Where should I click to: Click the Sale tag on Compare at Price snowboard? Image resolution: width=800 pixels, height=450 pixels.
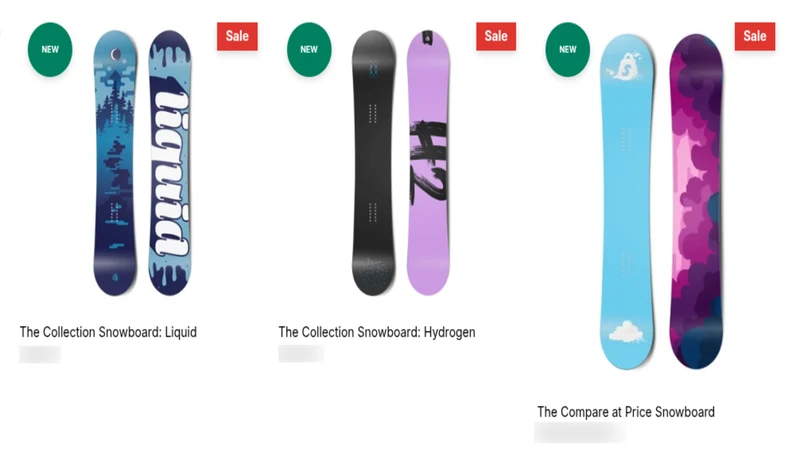[x=755, y=36]
